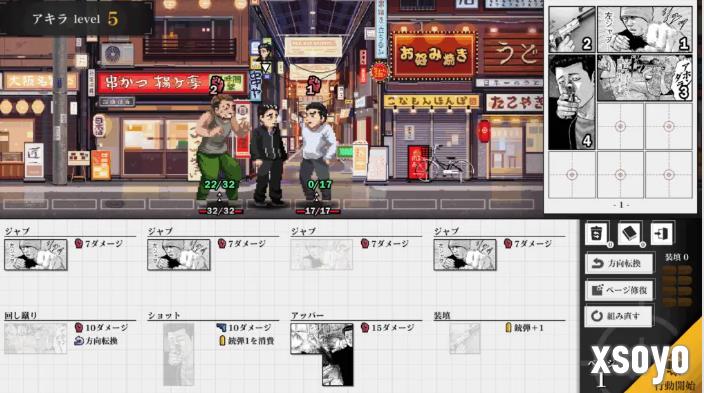Click the 装填 0 ammo count label
The height and width of the screenshot is (393, 704).
click(x=677, y=257)
